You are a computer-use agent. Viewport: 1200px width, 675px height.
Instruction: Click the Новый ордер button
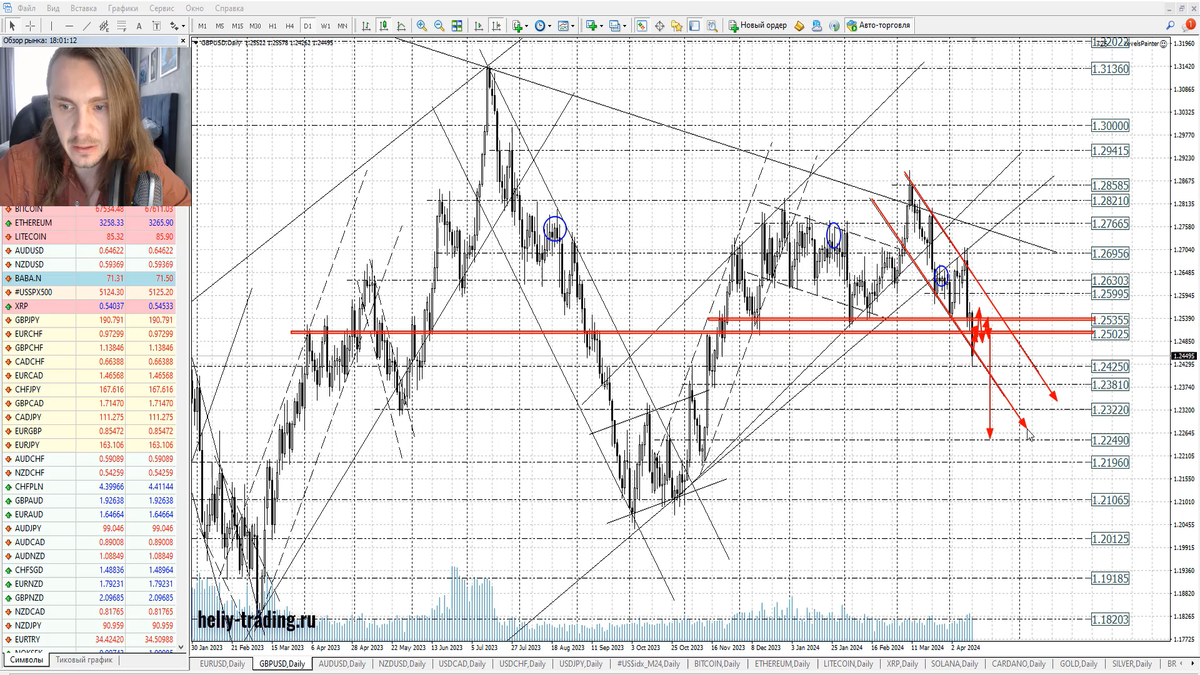coord(758,25)
